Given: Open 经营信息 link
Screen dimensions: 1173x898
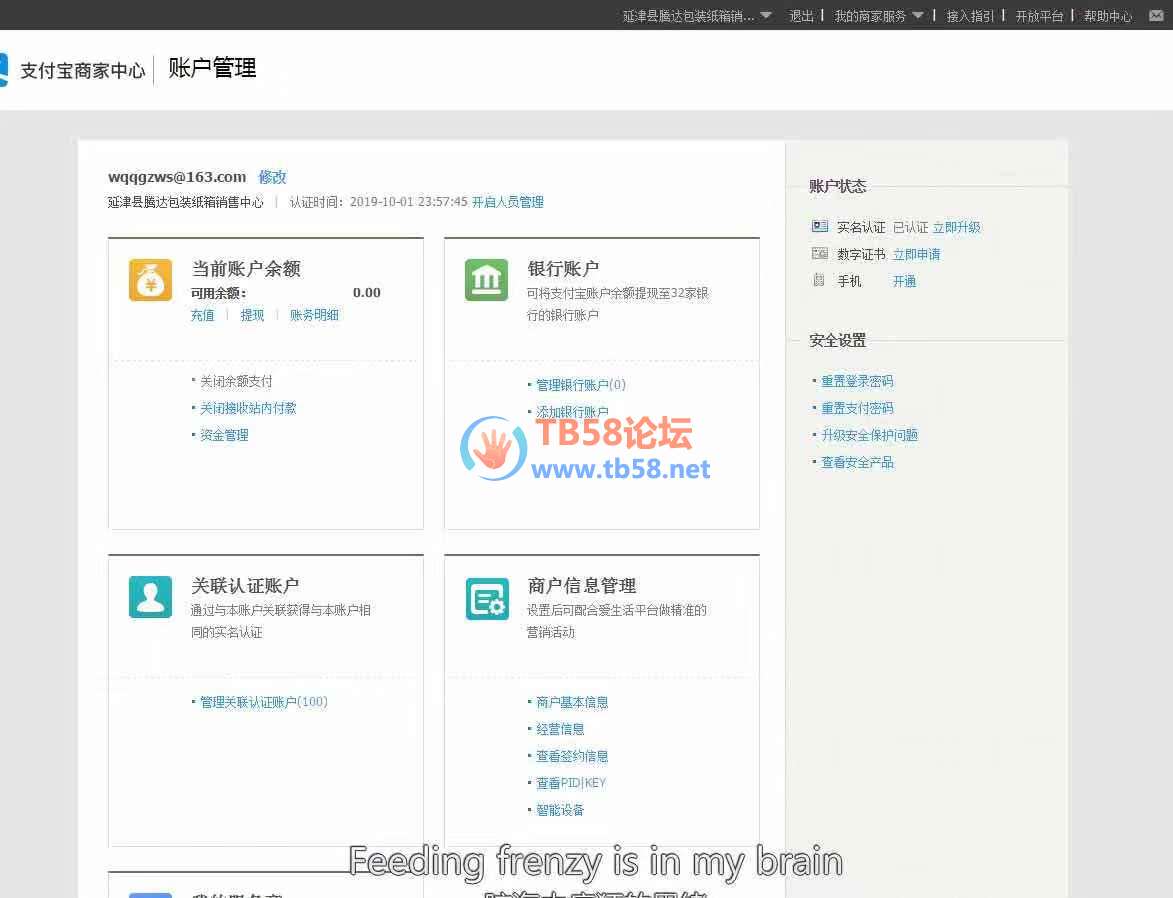Looking at the screenshot, I should click(560, 729).
